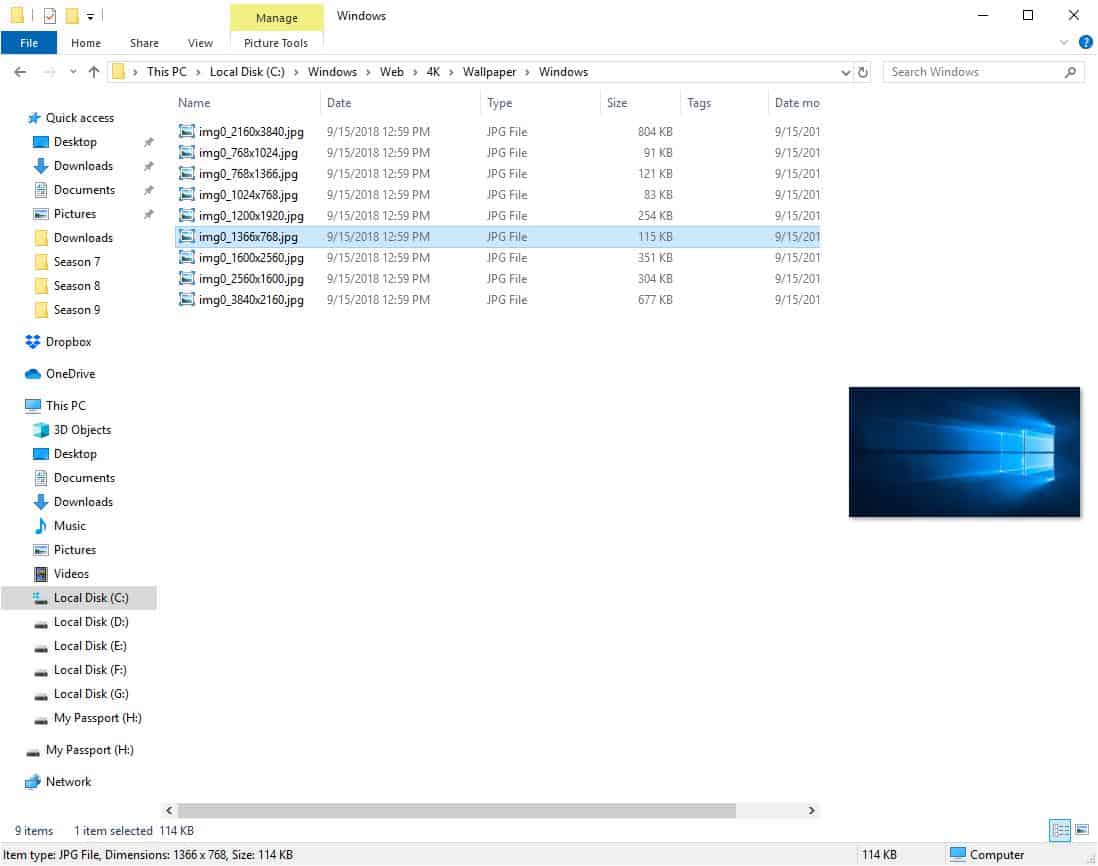Expand the address bar history dropdown

click(x=845, y=72)
